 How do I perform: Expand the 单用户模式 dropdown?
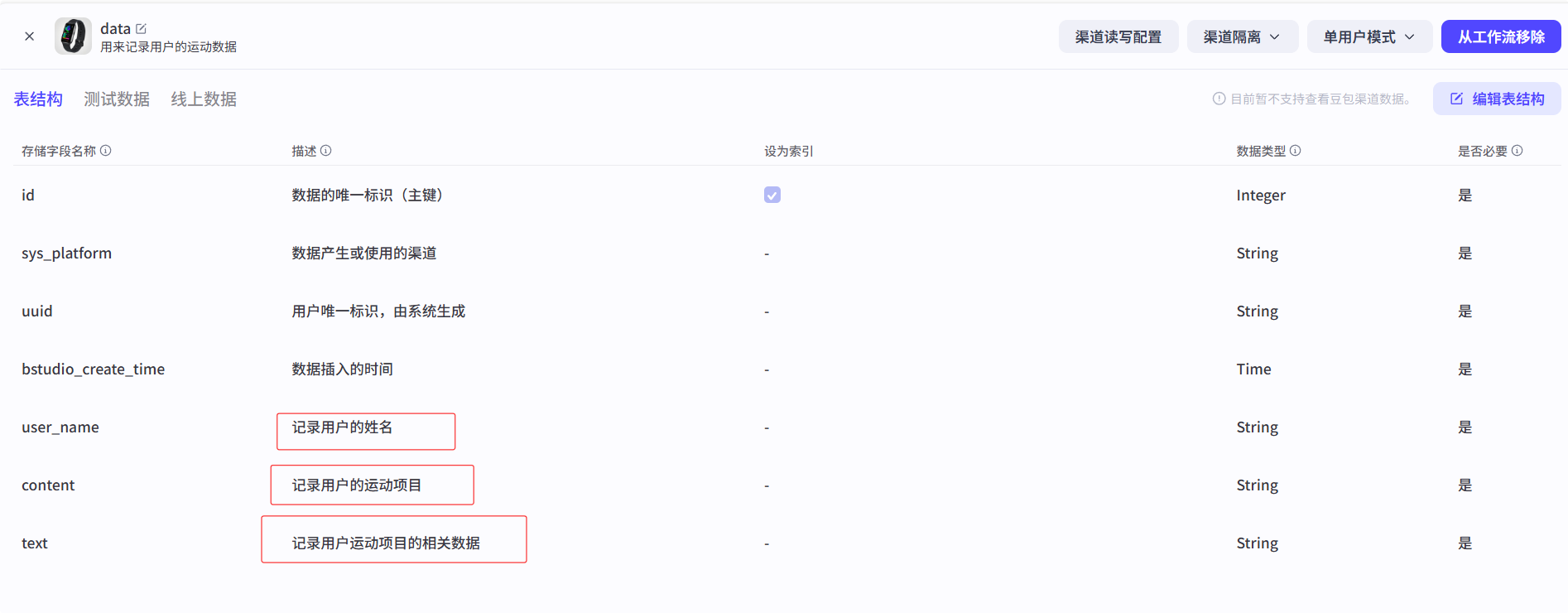pyautogui.click(x=1369, y=36)
